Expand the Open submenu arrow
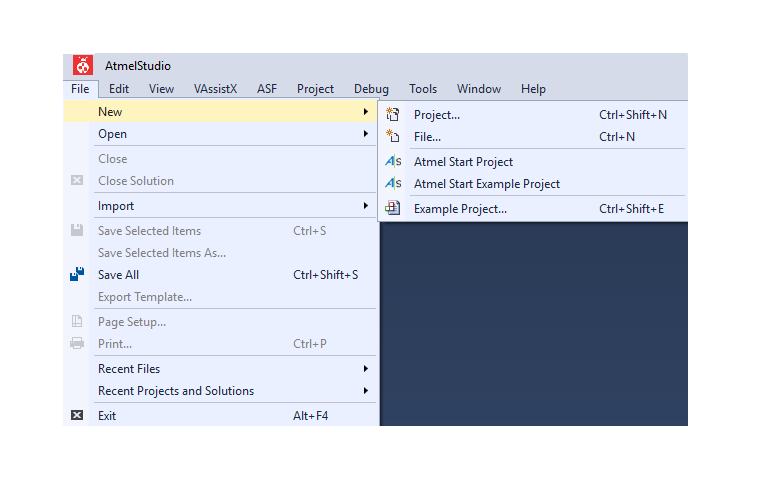Screen dimensions: 780x480 pos(366,134)
